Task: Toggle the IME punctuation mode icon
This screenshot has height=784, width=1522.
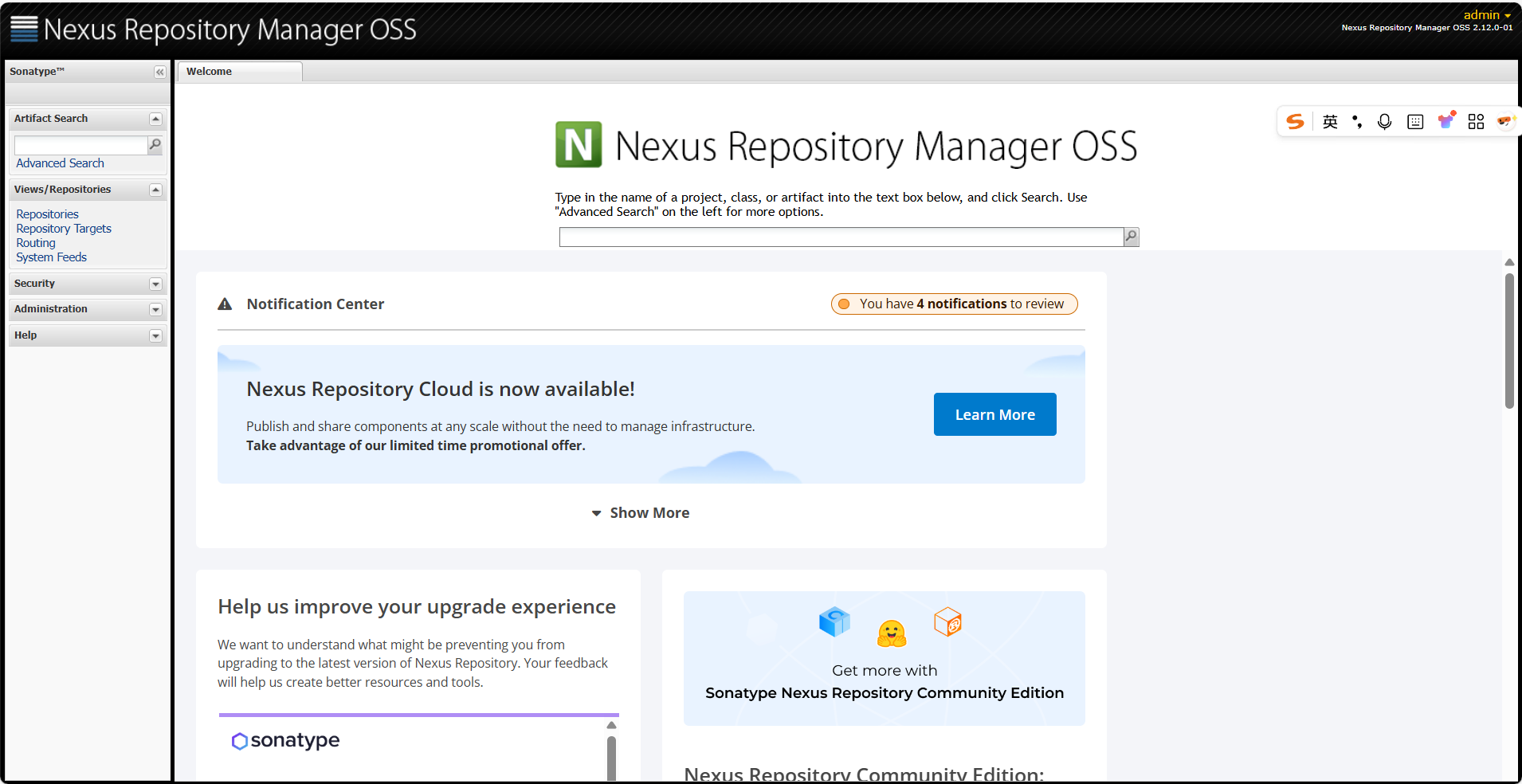Action: (1357, 121)
